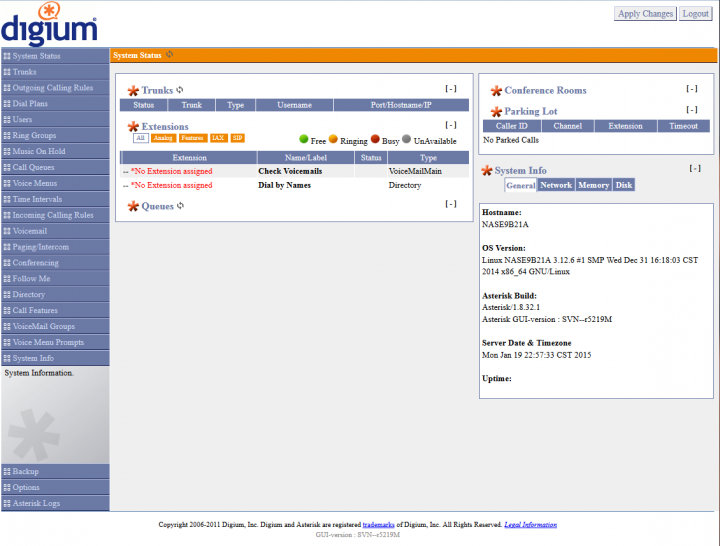Image resolution: width=720 pixels, height=546 pixels.
Task: Click the Parking Lot asterisk icon
Action: [x=496, y=112]
